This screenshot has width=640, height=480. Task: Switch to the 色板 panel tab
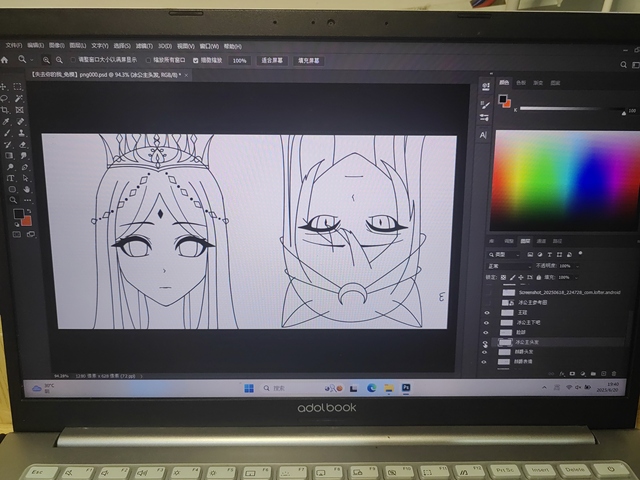coord(521,82)
